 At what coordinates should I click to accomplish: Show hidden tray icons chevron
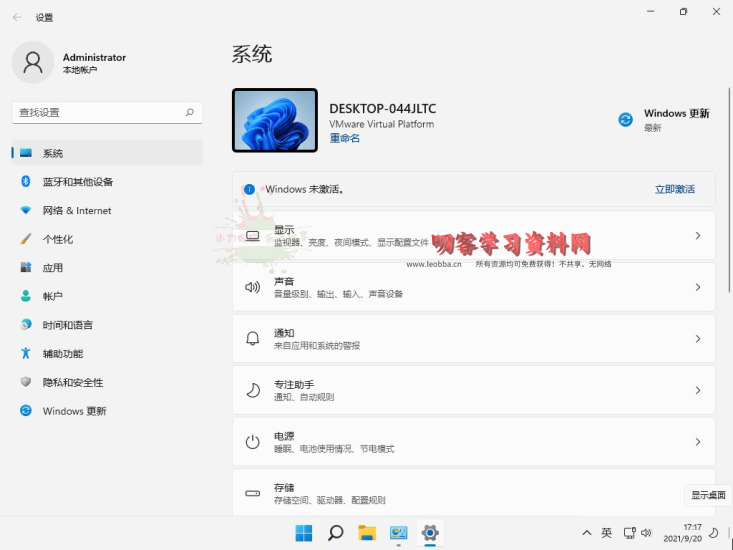click(587, 533)
